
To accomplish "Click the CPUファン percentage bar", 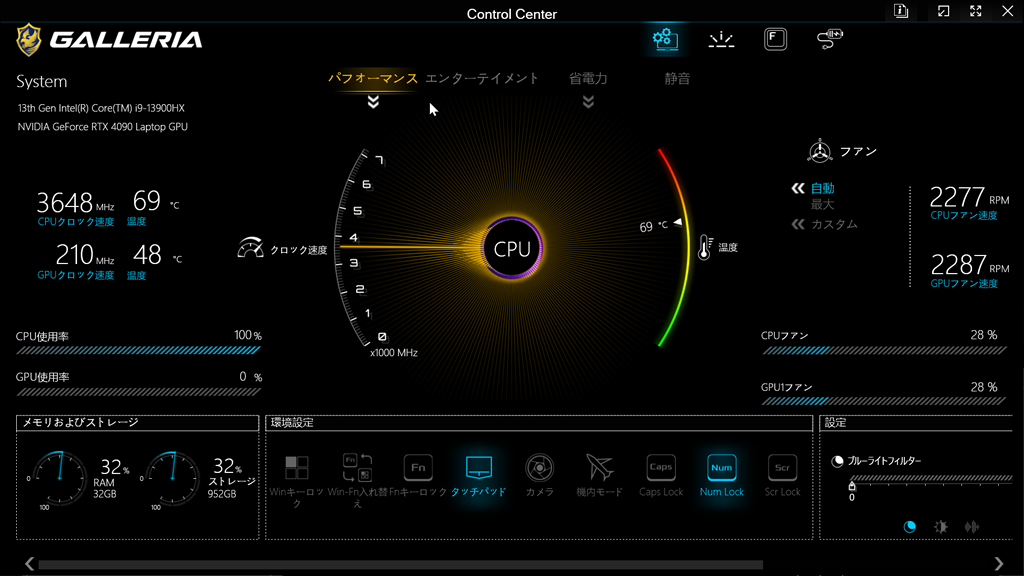I will coord(884,351).
